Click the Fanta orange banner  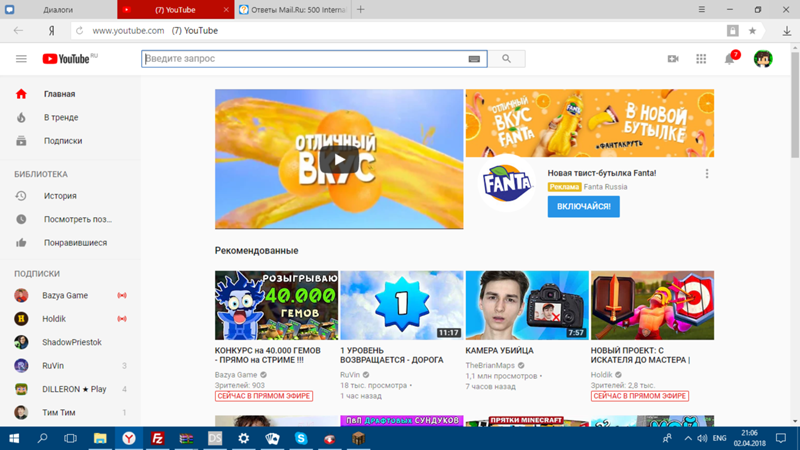click(x=590, y=123)
